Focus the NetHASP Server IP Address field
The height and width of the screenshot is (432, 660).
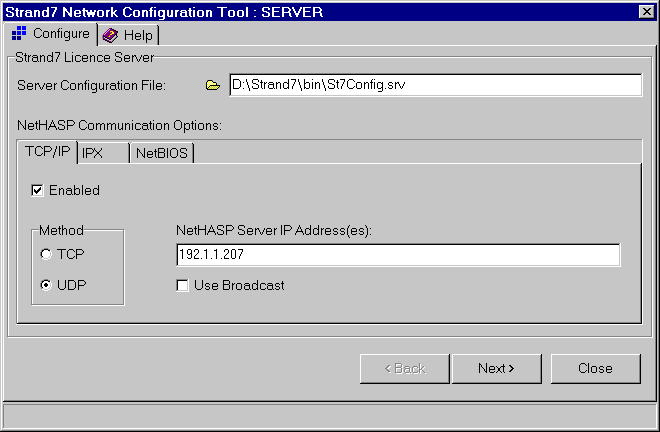397,255
